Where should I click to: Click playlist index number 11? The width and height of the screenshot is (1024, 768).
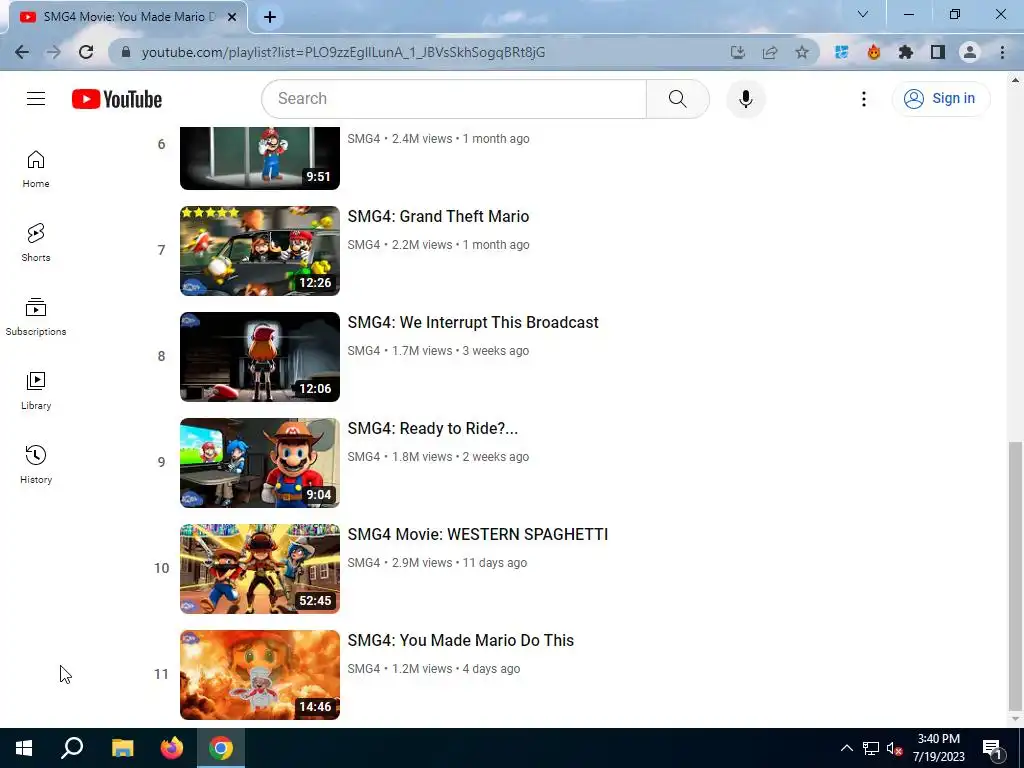(161, 675)
